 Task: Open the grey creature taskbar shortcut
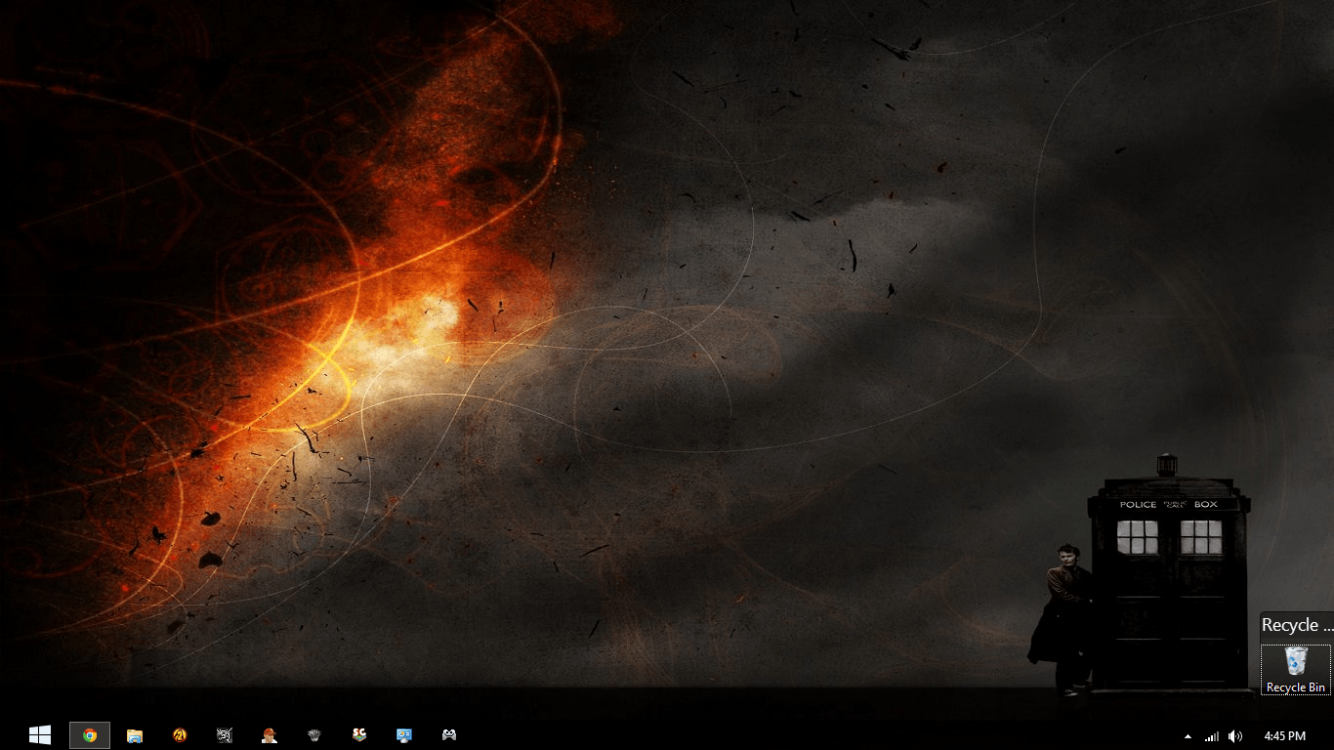[314, 735]
